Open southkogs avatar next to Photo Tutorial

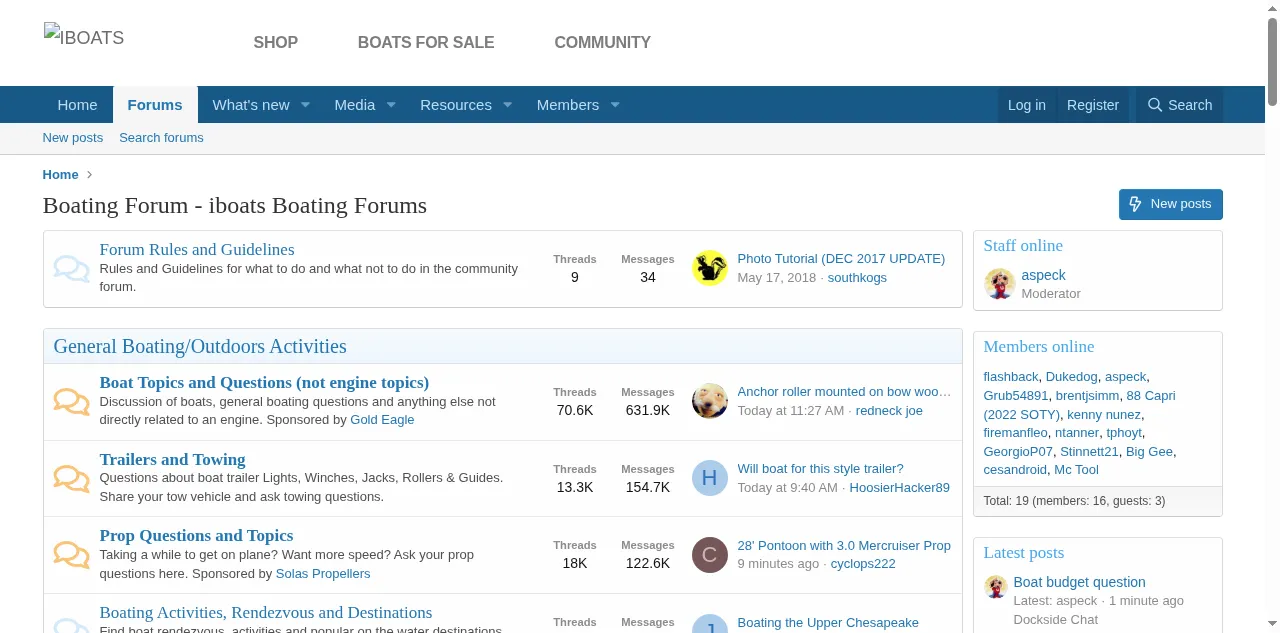tap(710, 268)
